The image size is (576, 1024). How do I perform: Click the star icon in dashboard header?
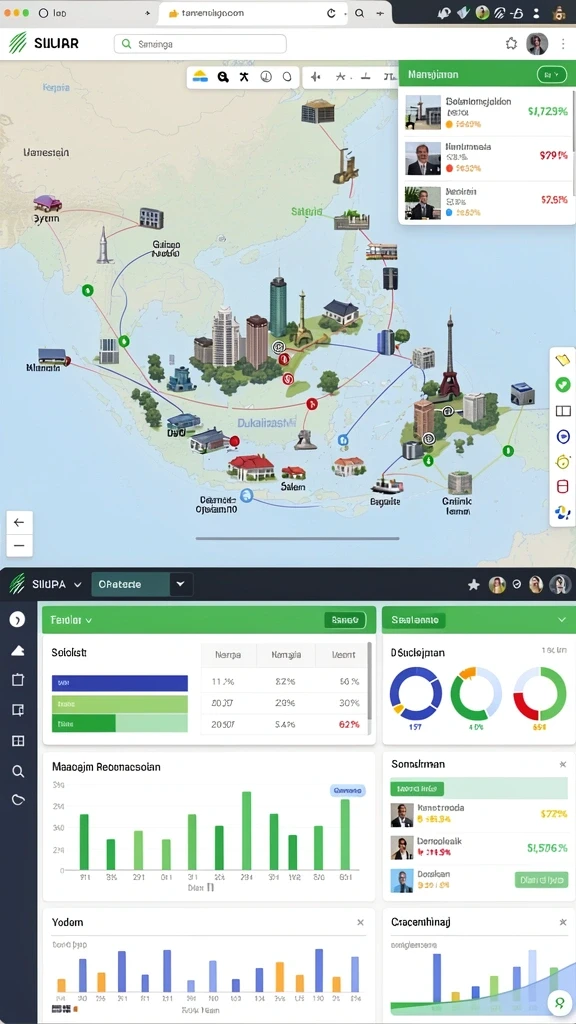[x=473, y=585]
